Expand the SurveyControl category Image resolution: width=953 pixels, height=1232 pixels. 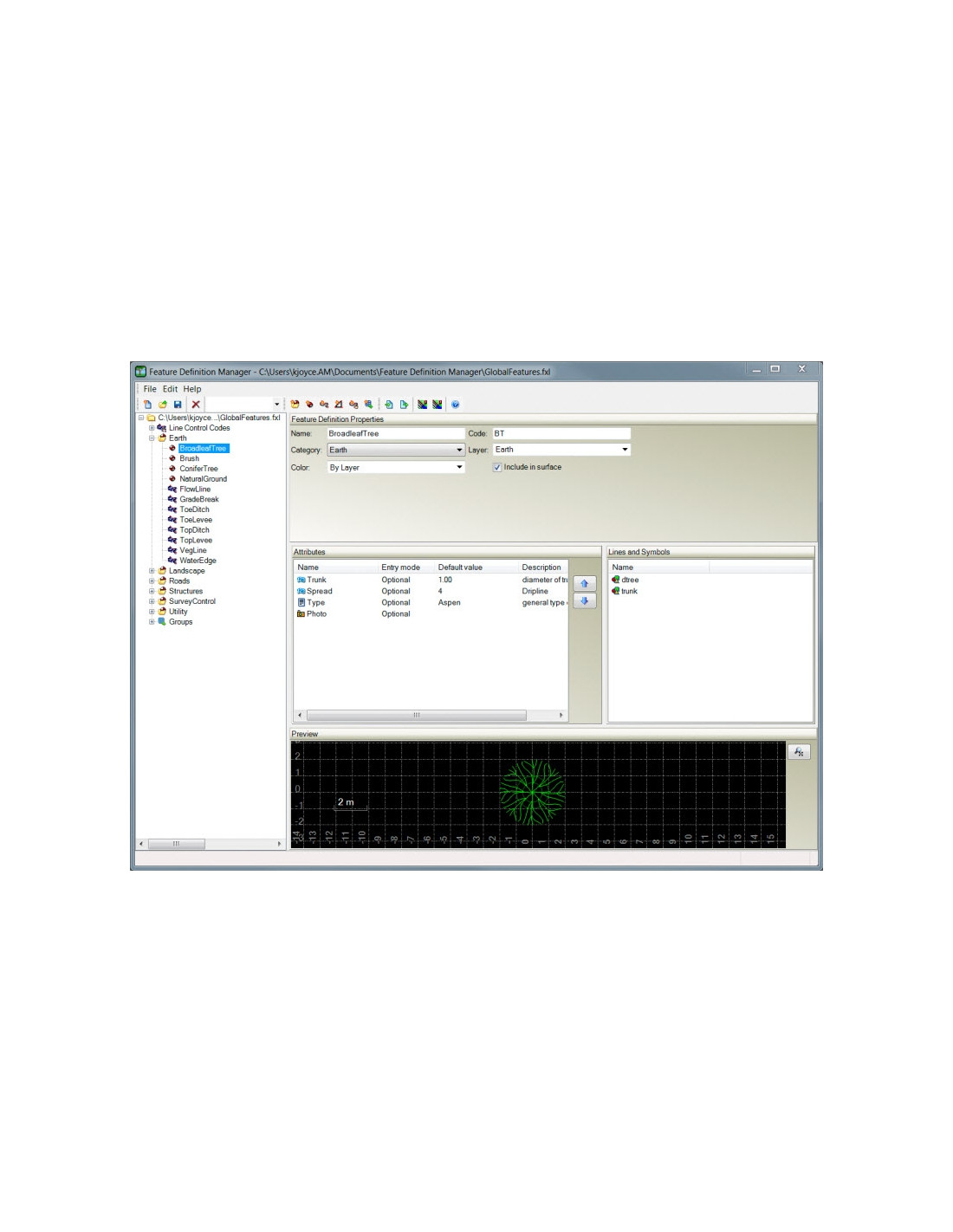152,601
